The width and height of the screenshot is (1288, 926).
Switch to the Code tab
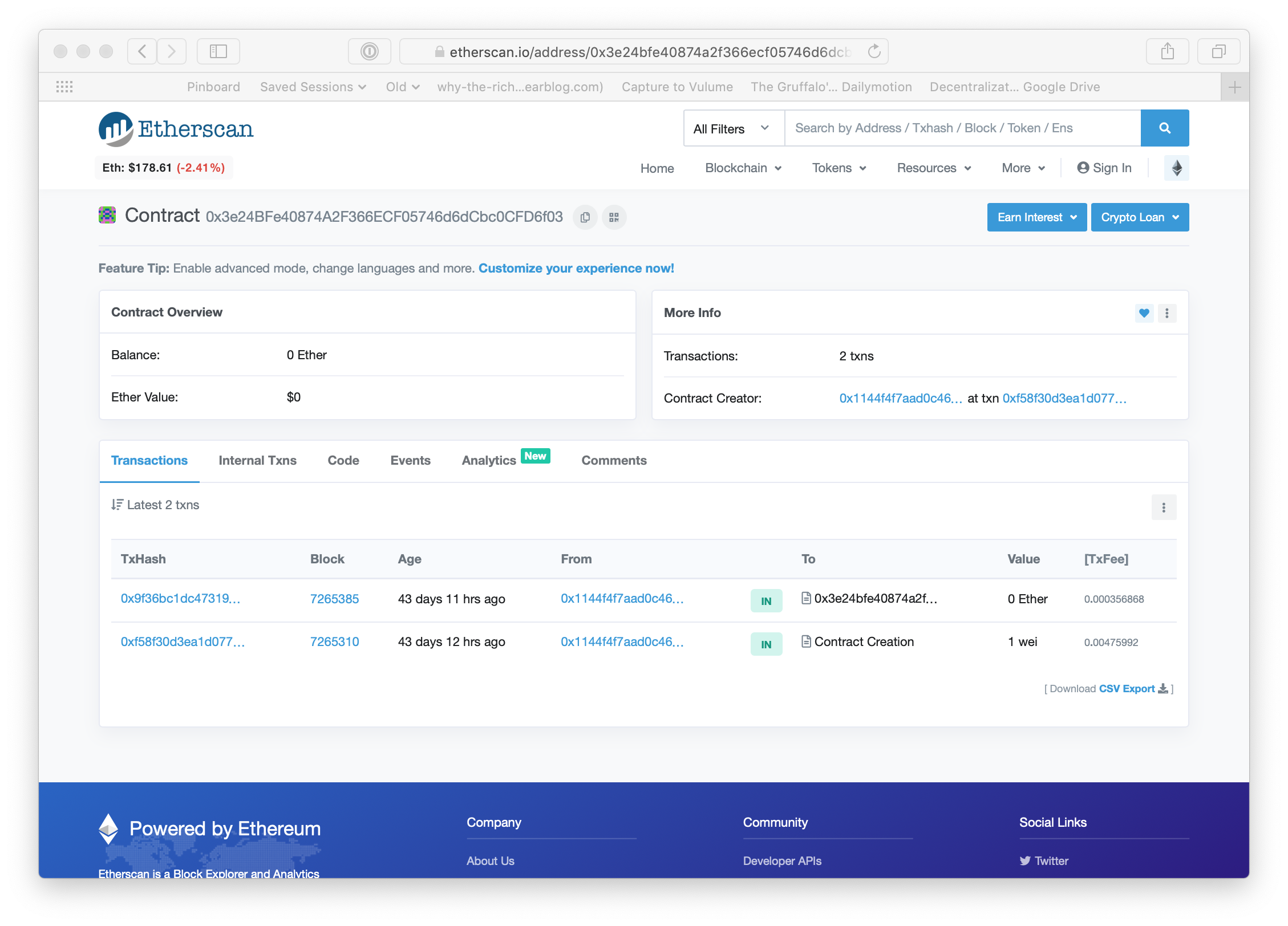(x=343, y=461)
